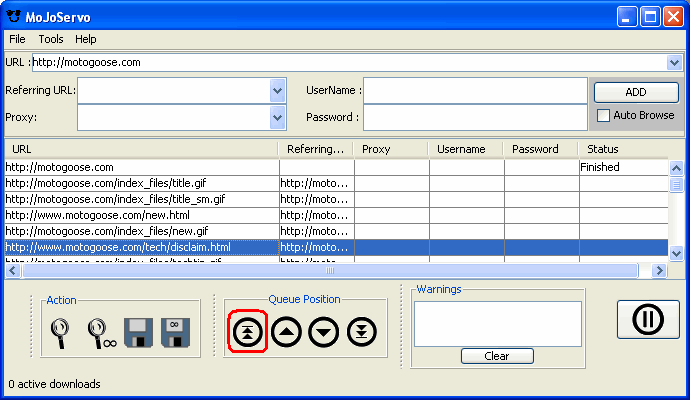Click the single-browse magnifying glass action icon
Image resolution: width=690 pixels, height=400 pixels.
[x=60, y=334]
